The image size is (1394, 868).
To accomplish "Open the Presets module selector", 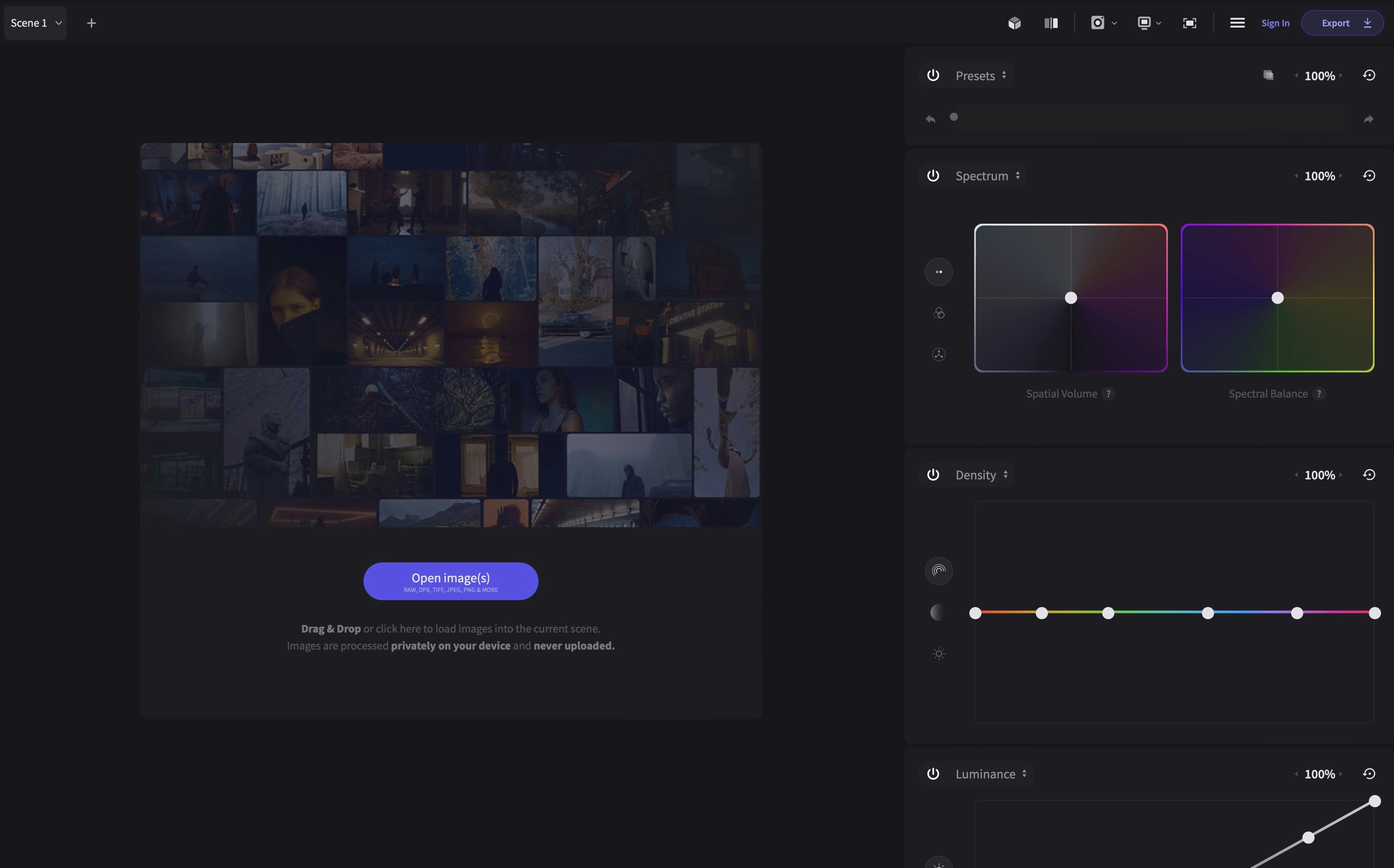I will coord(981,75).
